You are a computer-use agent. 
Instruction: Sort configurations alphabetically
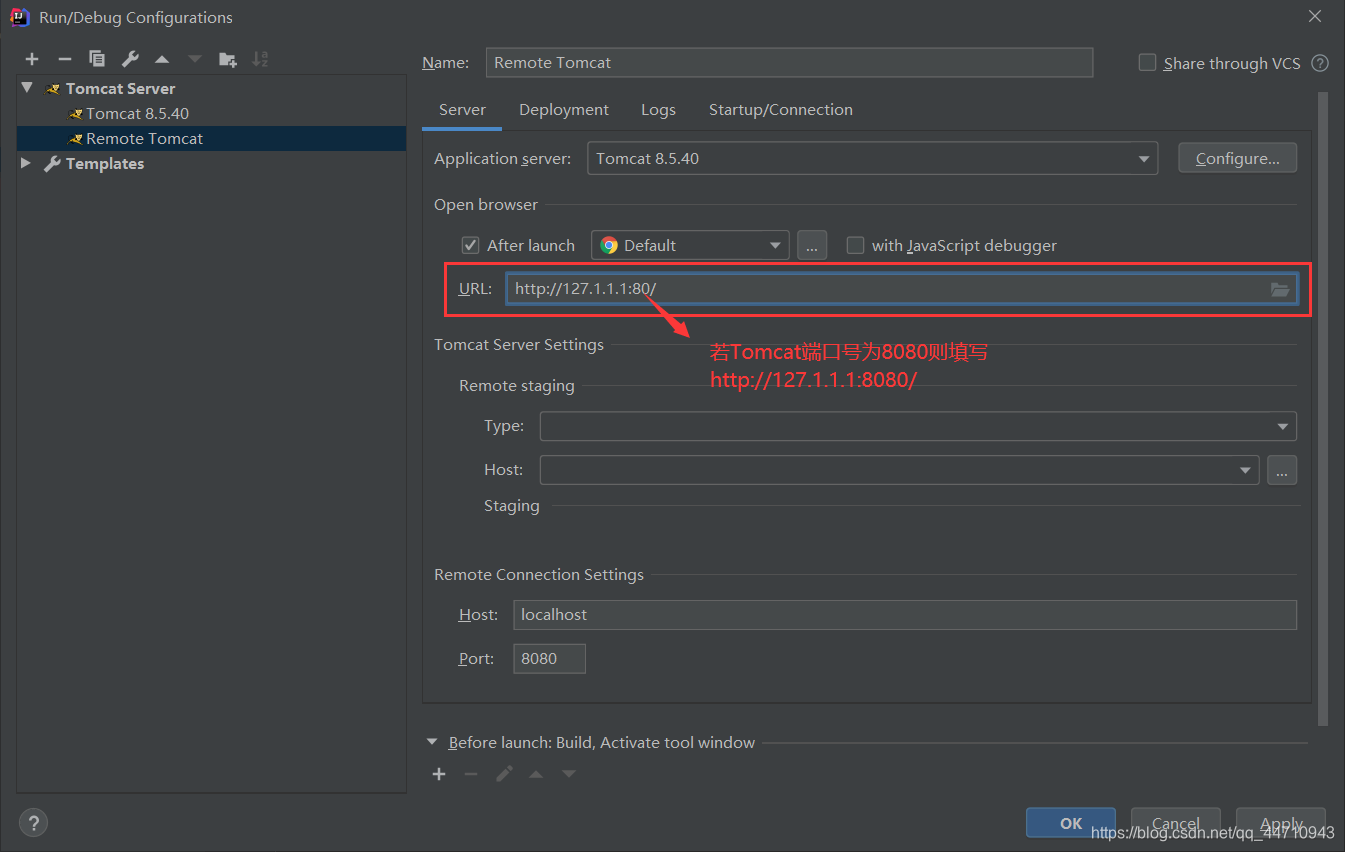click(260, 59)
